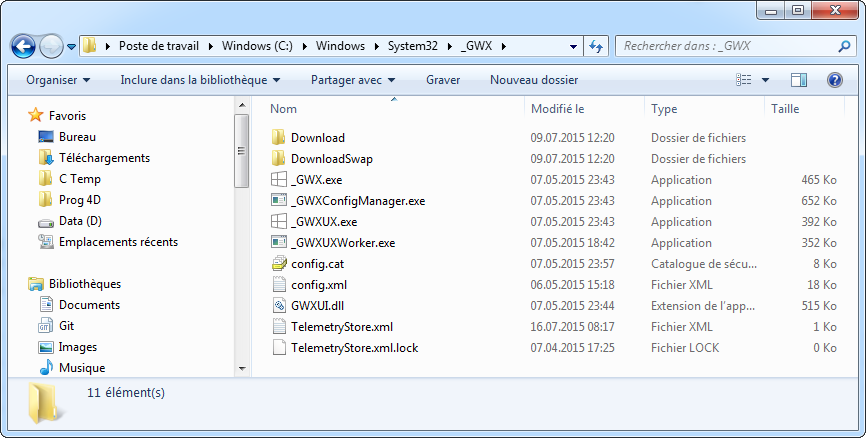
Task: Open the Partager avec menu
Action: 353,80
